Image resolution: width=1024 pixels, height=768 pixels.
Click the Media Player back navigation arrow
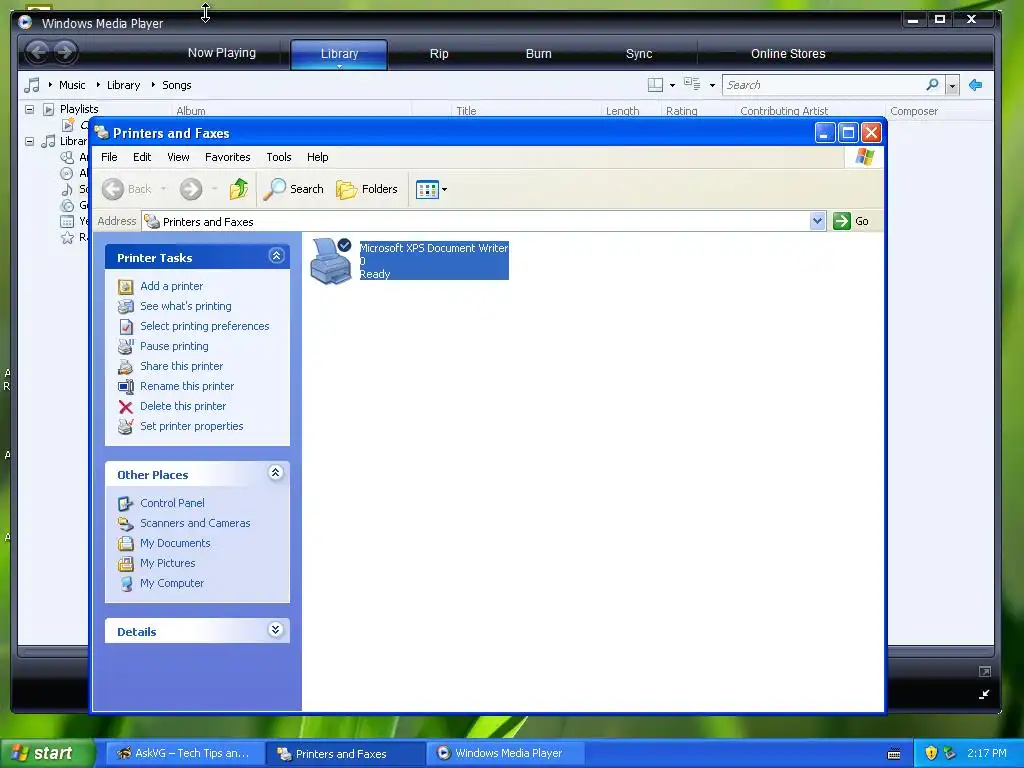click(x=38, y=52)
